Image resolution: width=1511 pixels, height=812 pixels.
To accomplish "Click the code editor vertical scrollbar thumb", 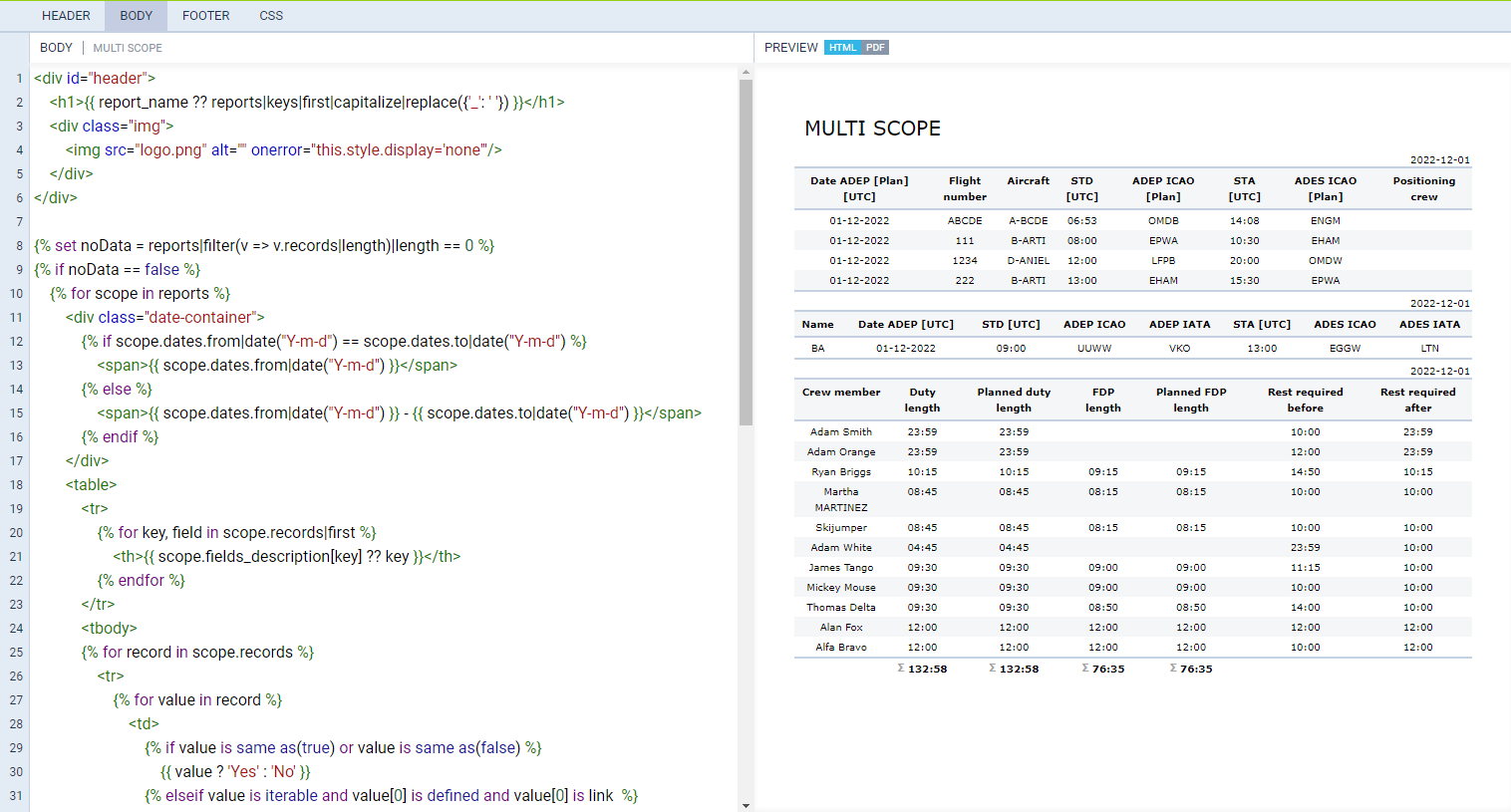I will click(x=746, y=252).
